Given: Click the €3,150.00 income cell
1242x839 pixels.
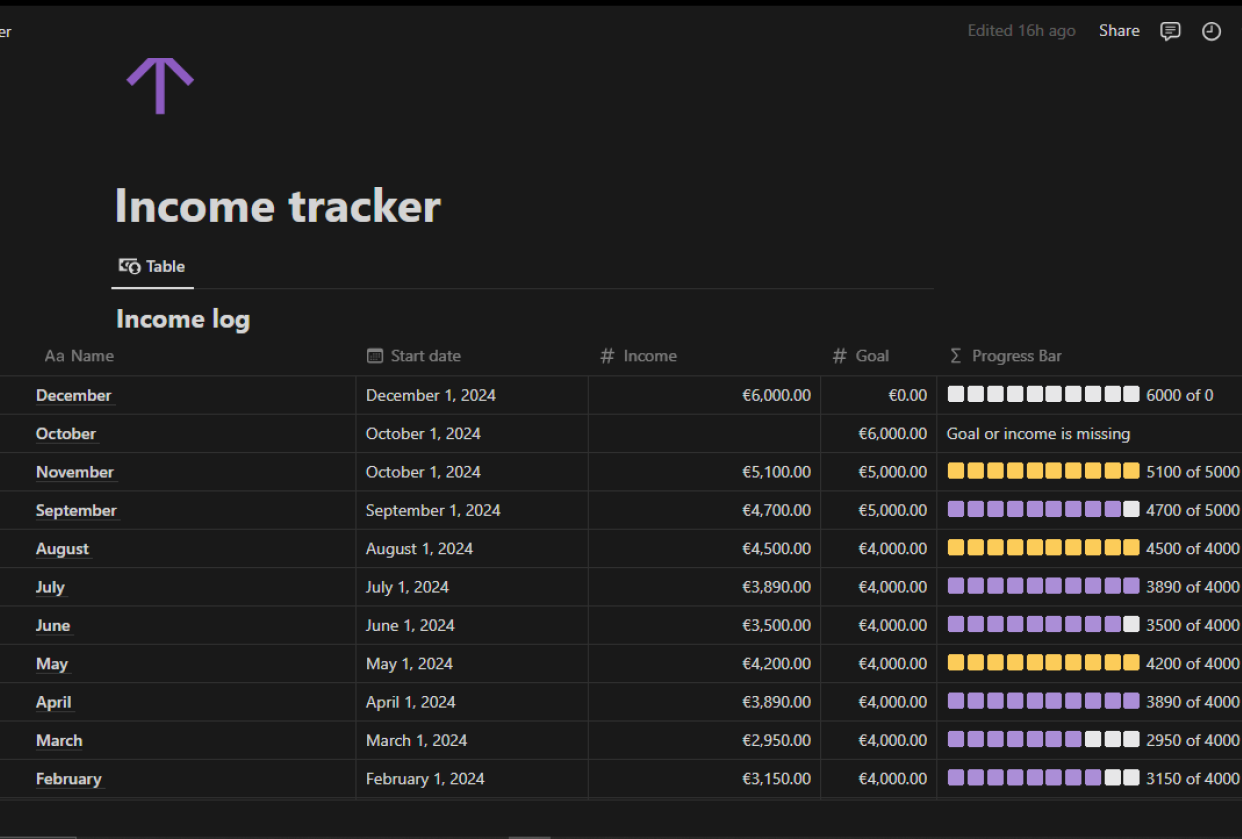Looking at the screenshot, I should pos(705,778).
